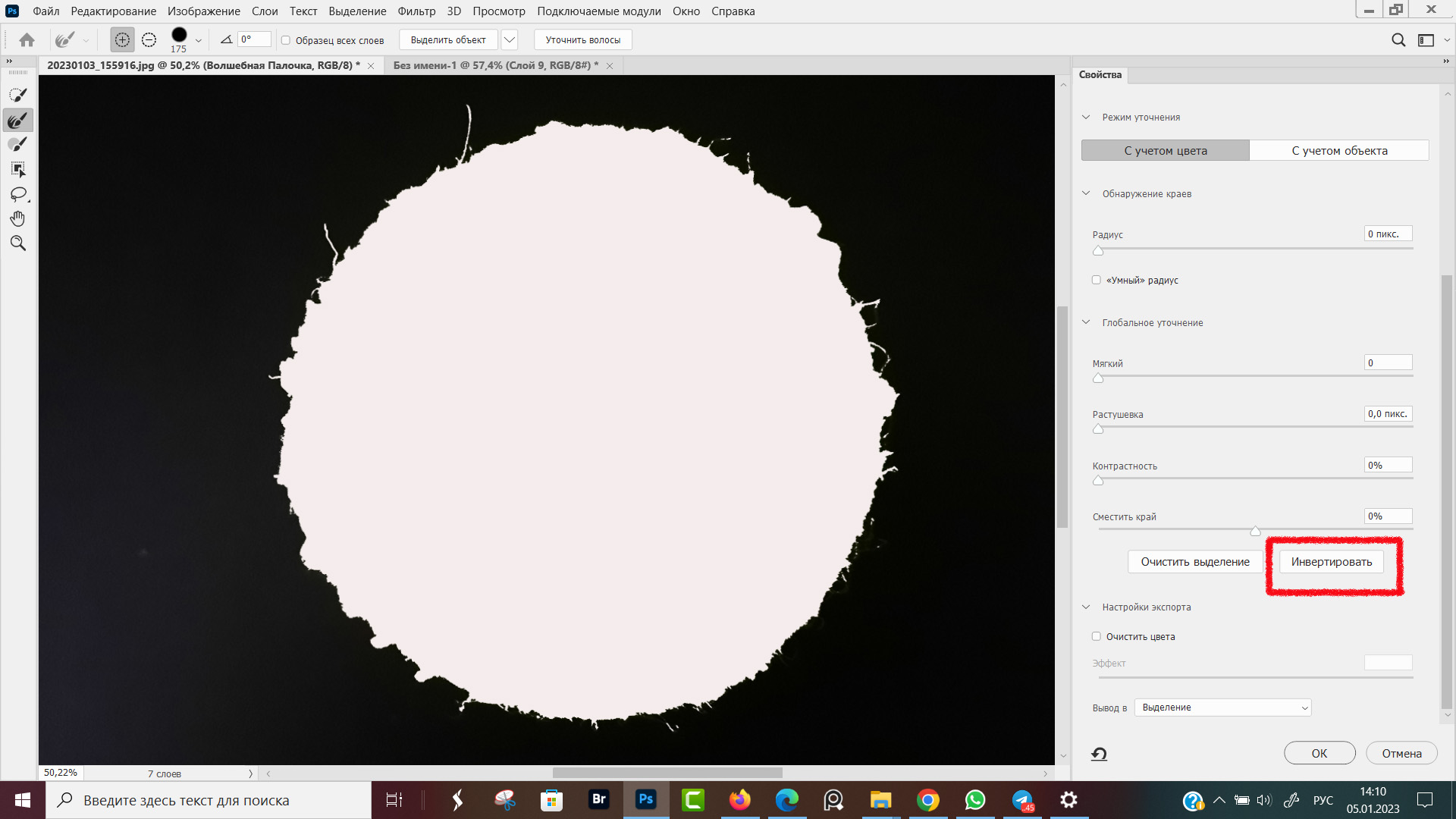Screen dimensions: 1456x819
Task: Switch to the Без имени-1 document tab
Action: click(495, 66)
